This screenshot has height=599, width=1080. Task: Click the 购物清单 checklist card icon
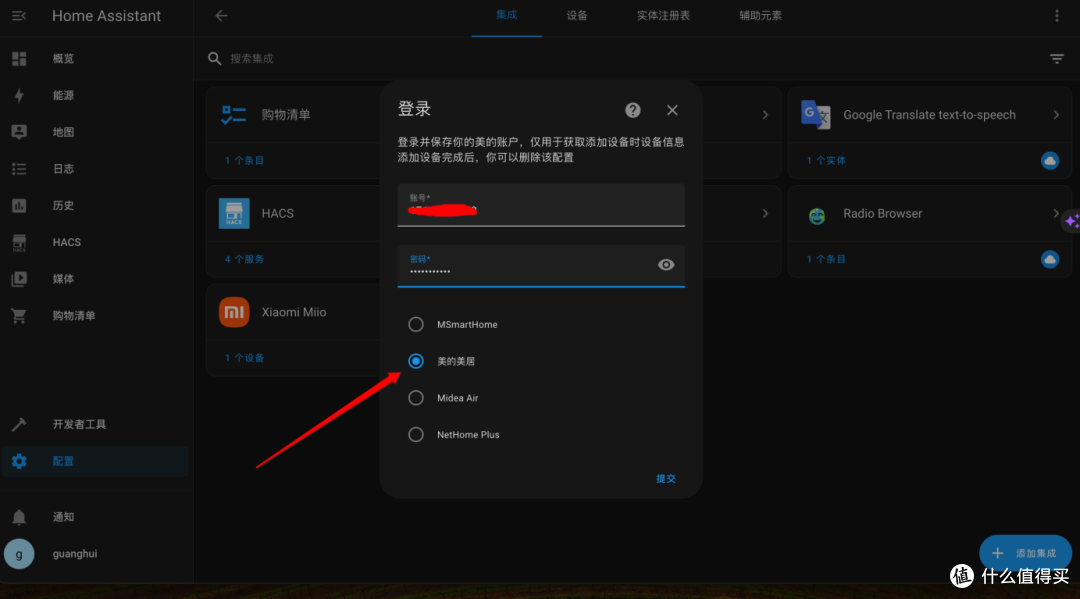tap(233, 114)
